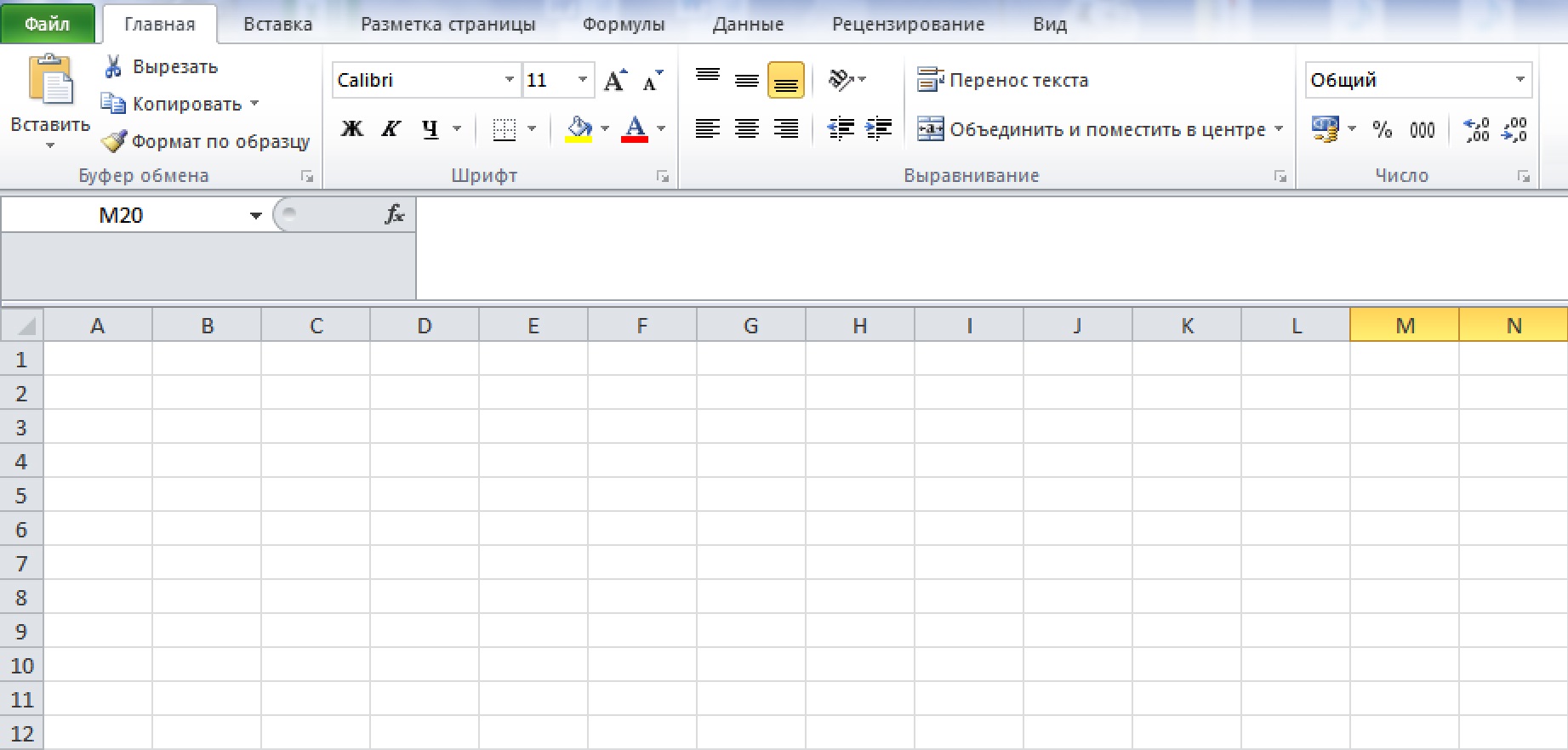Align text right
This screenshot has height=750, width=1568.
tap(786, 129)
